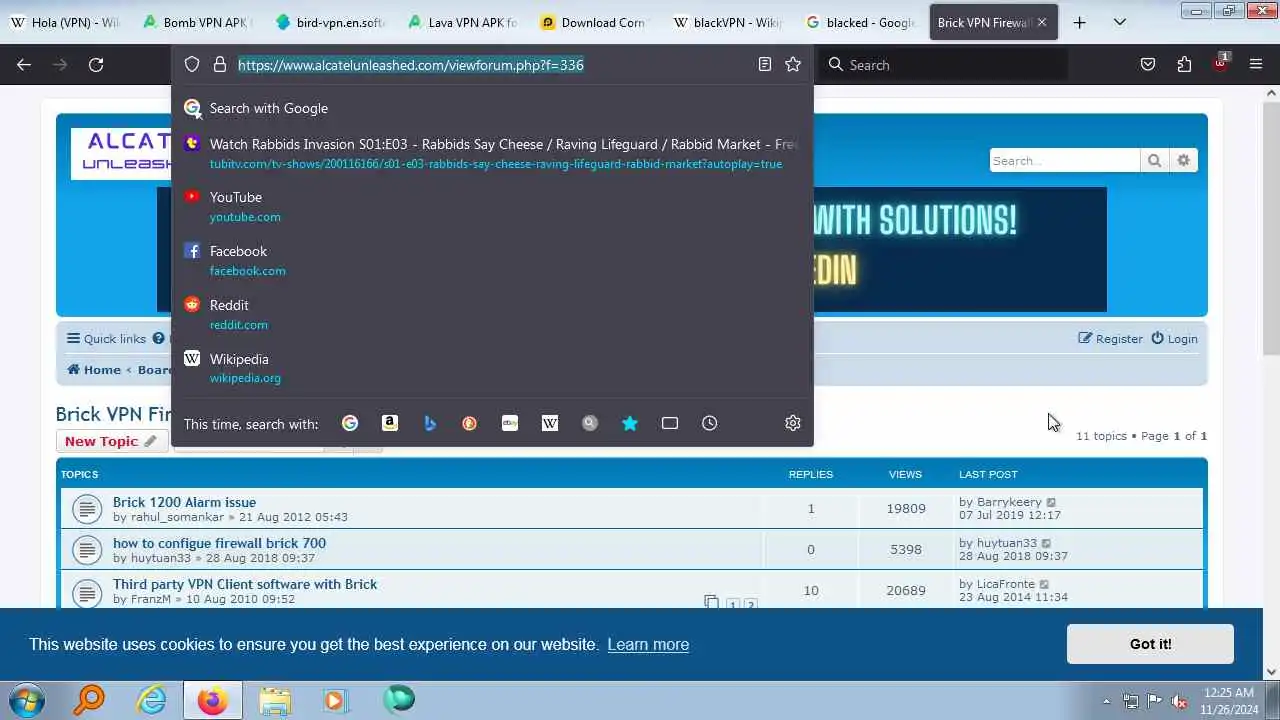
Task: Click forum search magnifier button
Action: point(1154,161)
